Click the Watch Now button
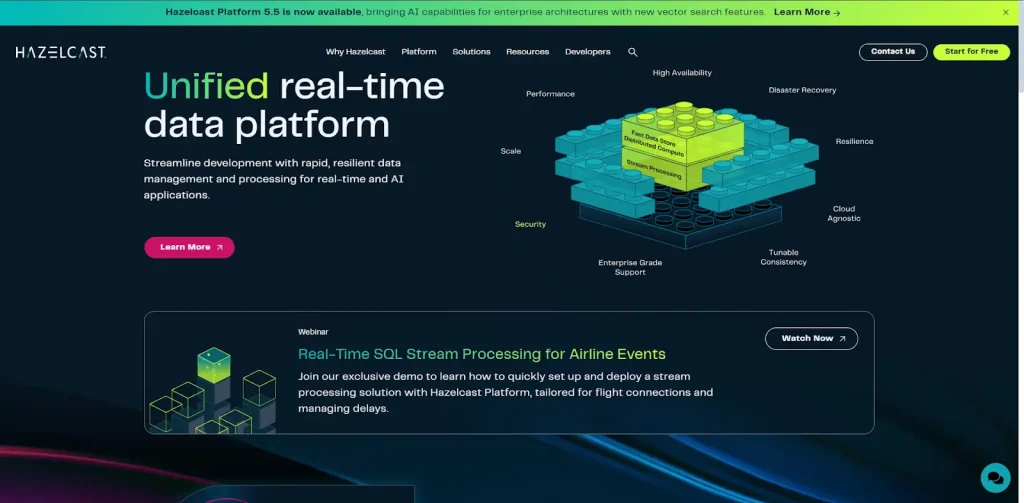1024x503 pixels. coord(811,338)
